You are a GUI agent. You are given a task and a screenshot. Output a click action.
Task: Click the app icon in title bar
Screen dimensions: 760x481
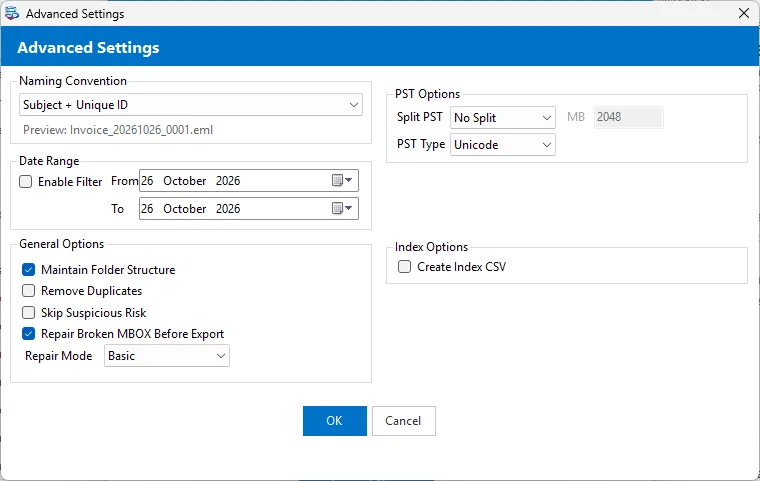point(12,13)
